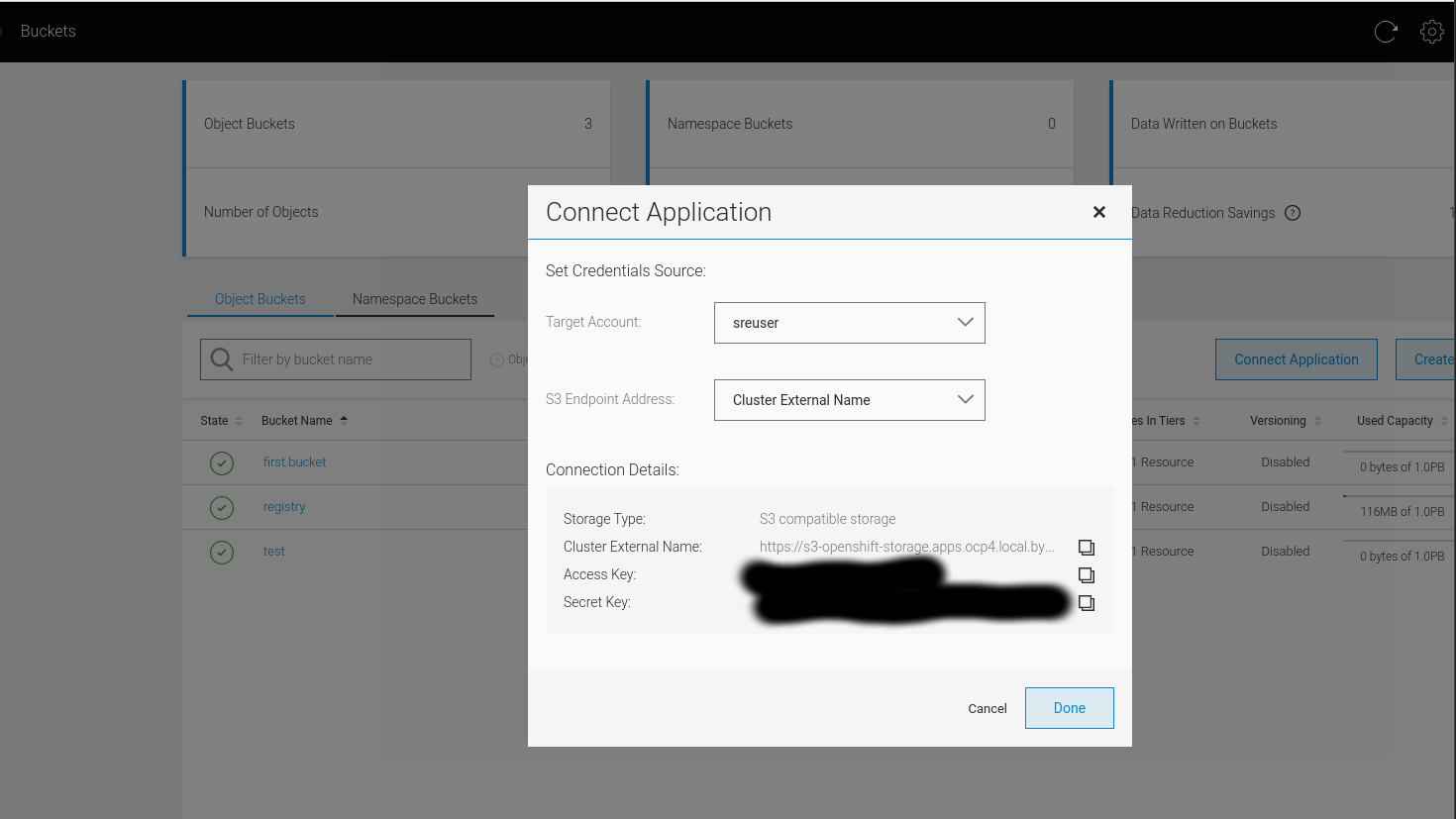This screenshot has width=1456, height=819.
Task: Close the Connect Application dialog
Action: 1098,212
